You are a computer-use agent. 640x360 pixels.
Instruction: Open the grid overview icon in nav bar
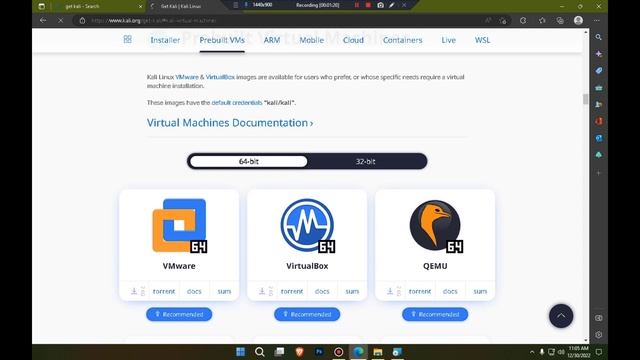pos(127,39)
